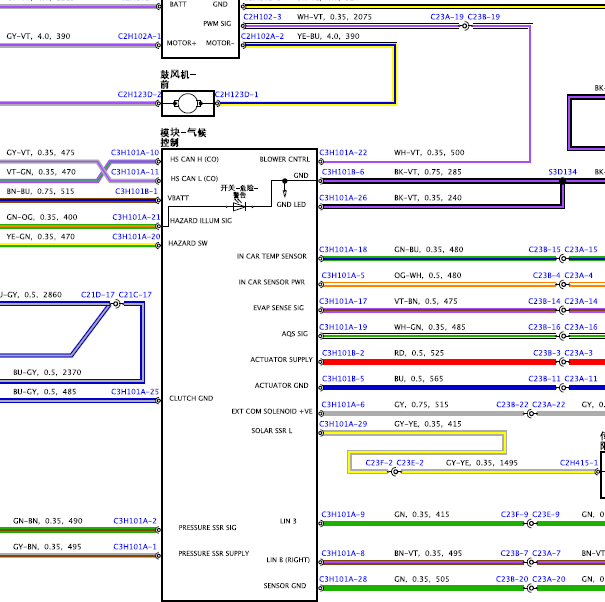The width and height of the screenshot is (605, 602).
Task: Click wire label GY-YE, 0.35, 1495
Action: [482, 463]
